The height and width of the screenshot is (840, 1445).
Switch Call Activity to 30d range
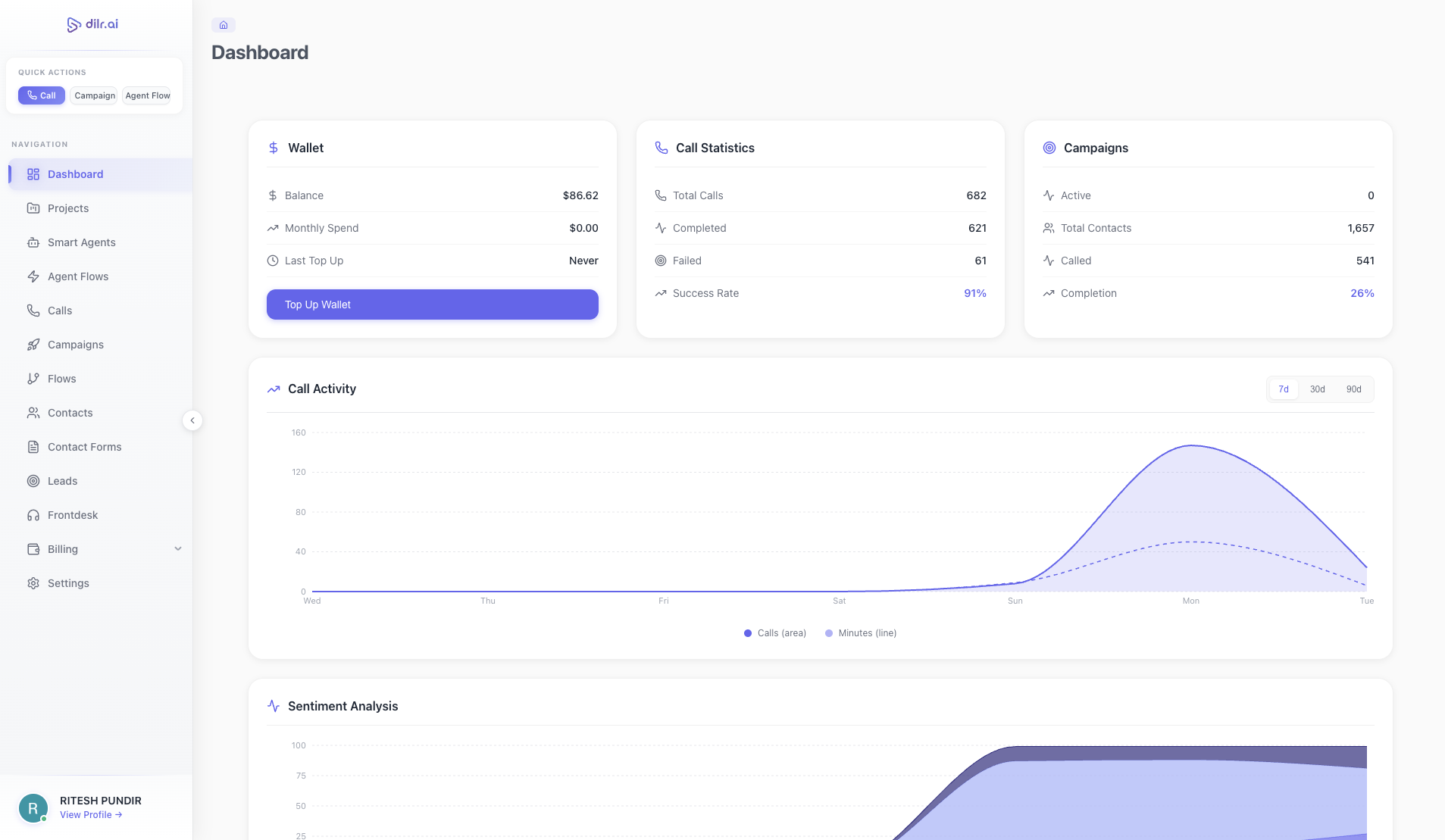coord(1318,389)
